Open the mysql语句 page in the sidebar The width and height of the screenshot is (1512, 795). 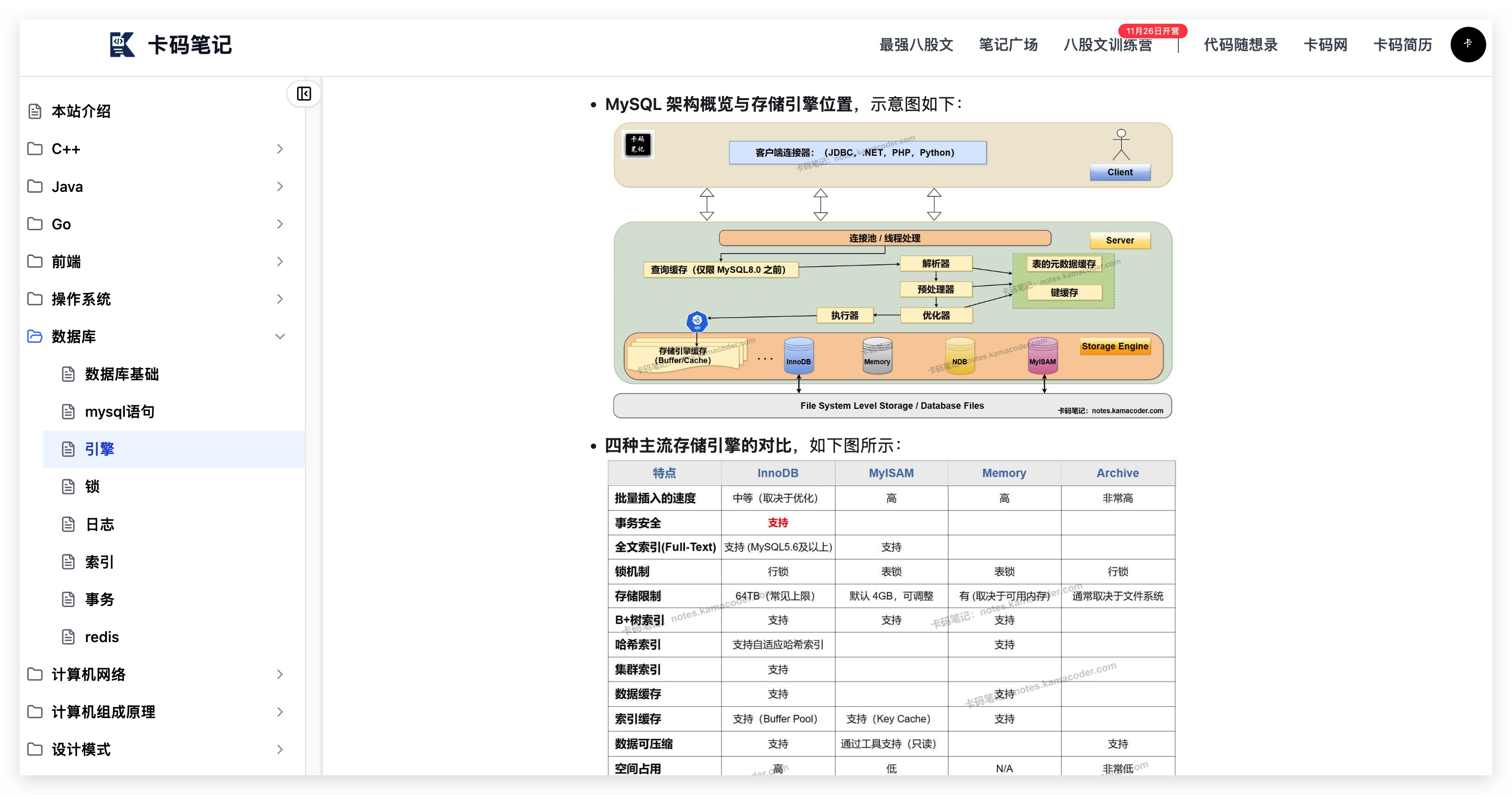[x=120, y=412]
